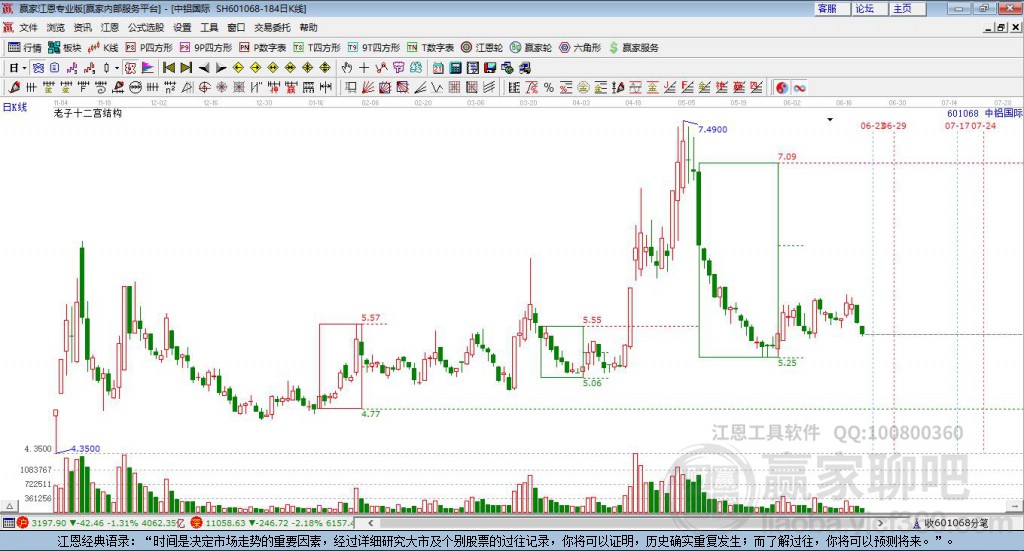
Task: Toggle the pink flag icon
Action: click(148, 68)
